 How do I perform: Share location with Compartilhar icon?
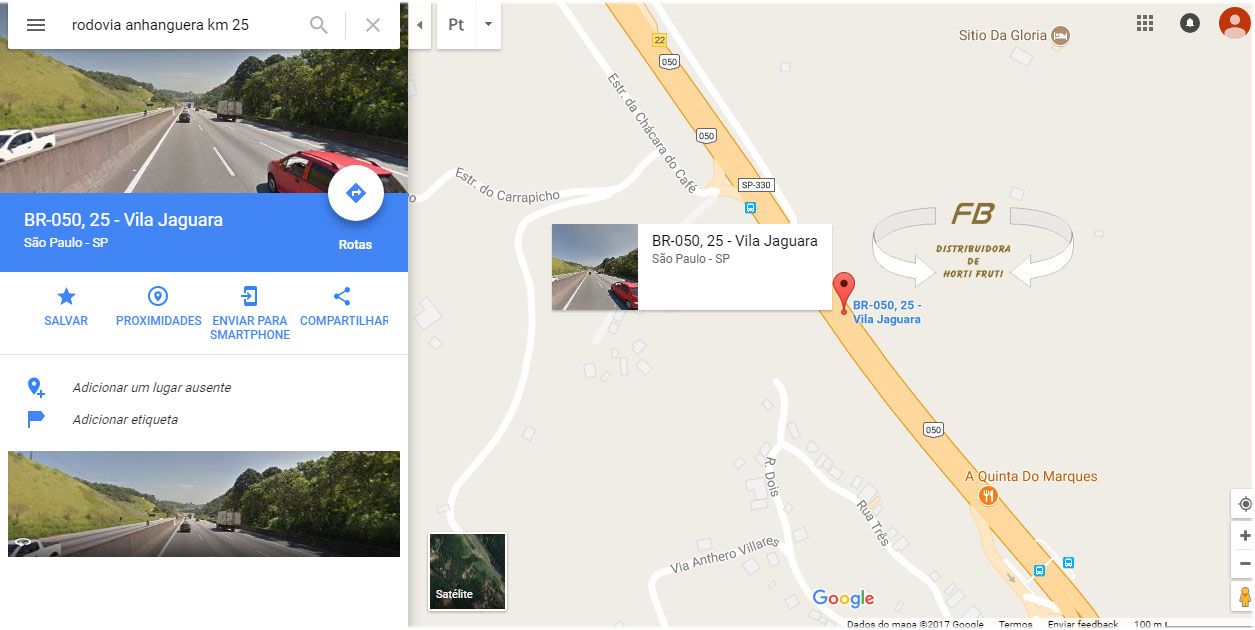(x=343, y=306)
